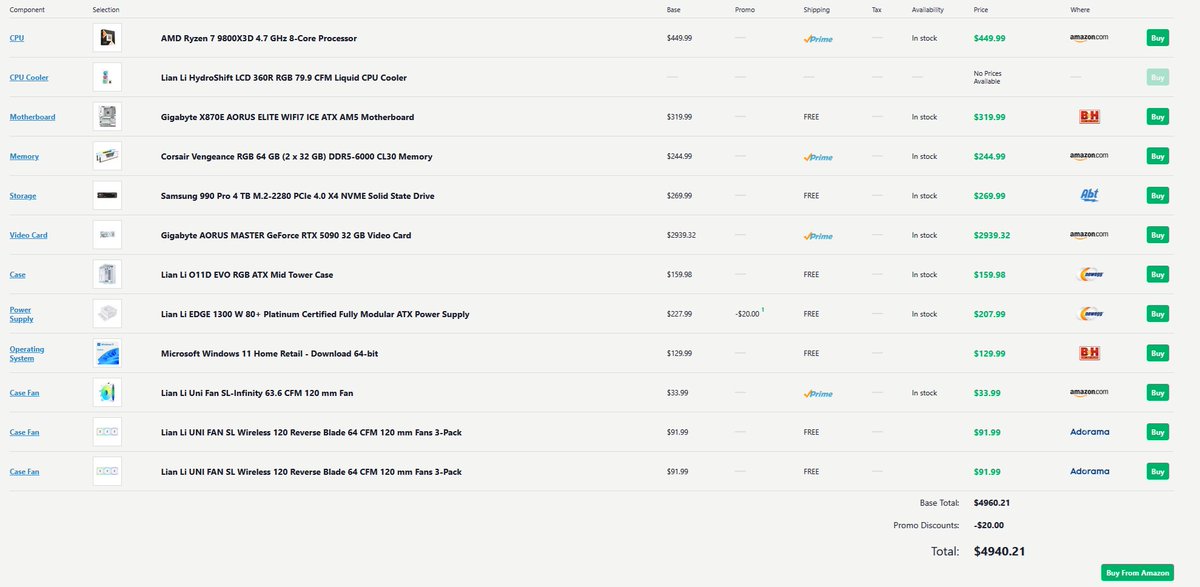Click the AMD Ryzen 7 9800X3D product thumbnail

tap(107, 38)
